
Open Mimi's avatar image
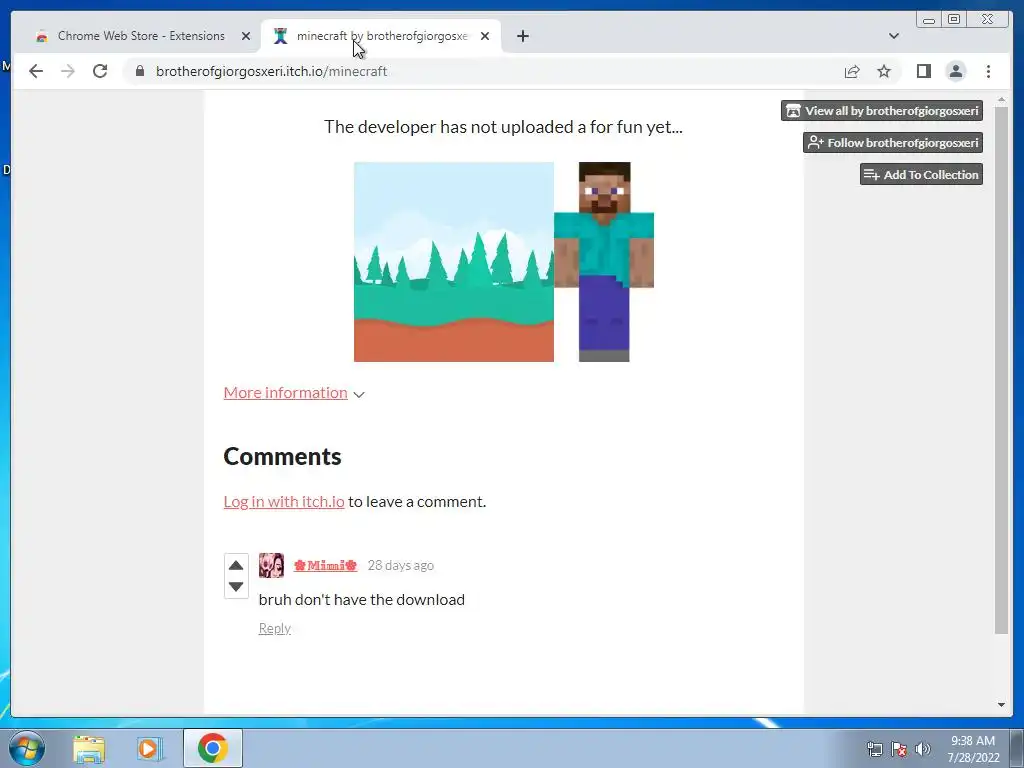point(271,566)
